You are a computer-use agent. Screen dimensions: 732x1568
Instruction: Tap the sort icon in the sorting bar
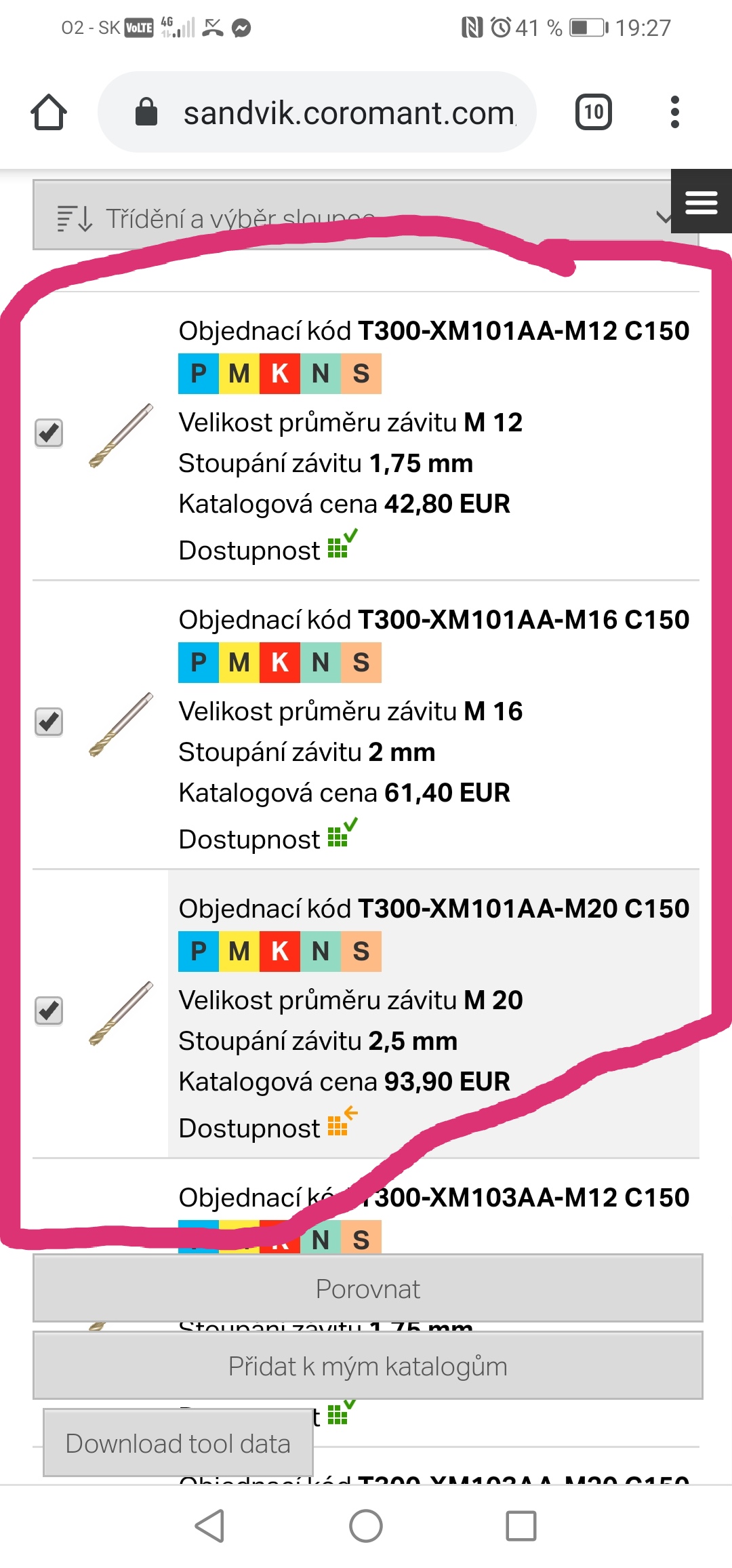[75, 218]
